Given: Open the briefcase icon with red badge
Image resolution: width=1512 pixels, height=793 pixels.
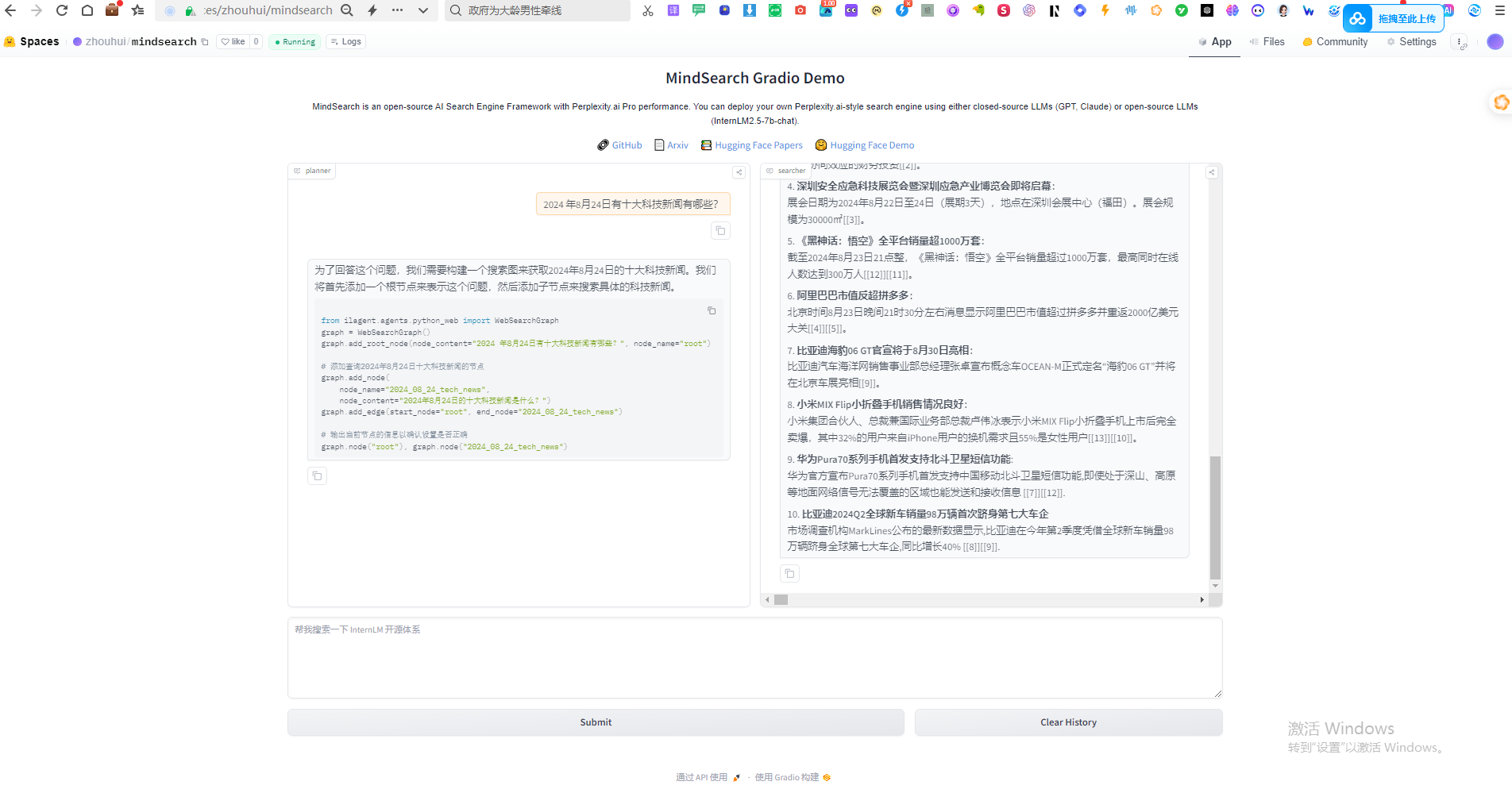Looking at the screenshot, I should point(112,10).
